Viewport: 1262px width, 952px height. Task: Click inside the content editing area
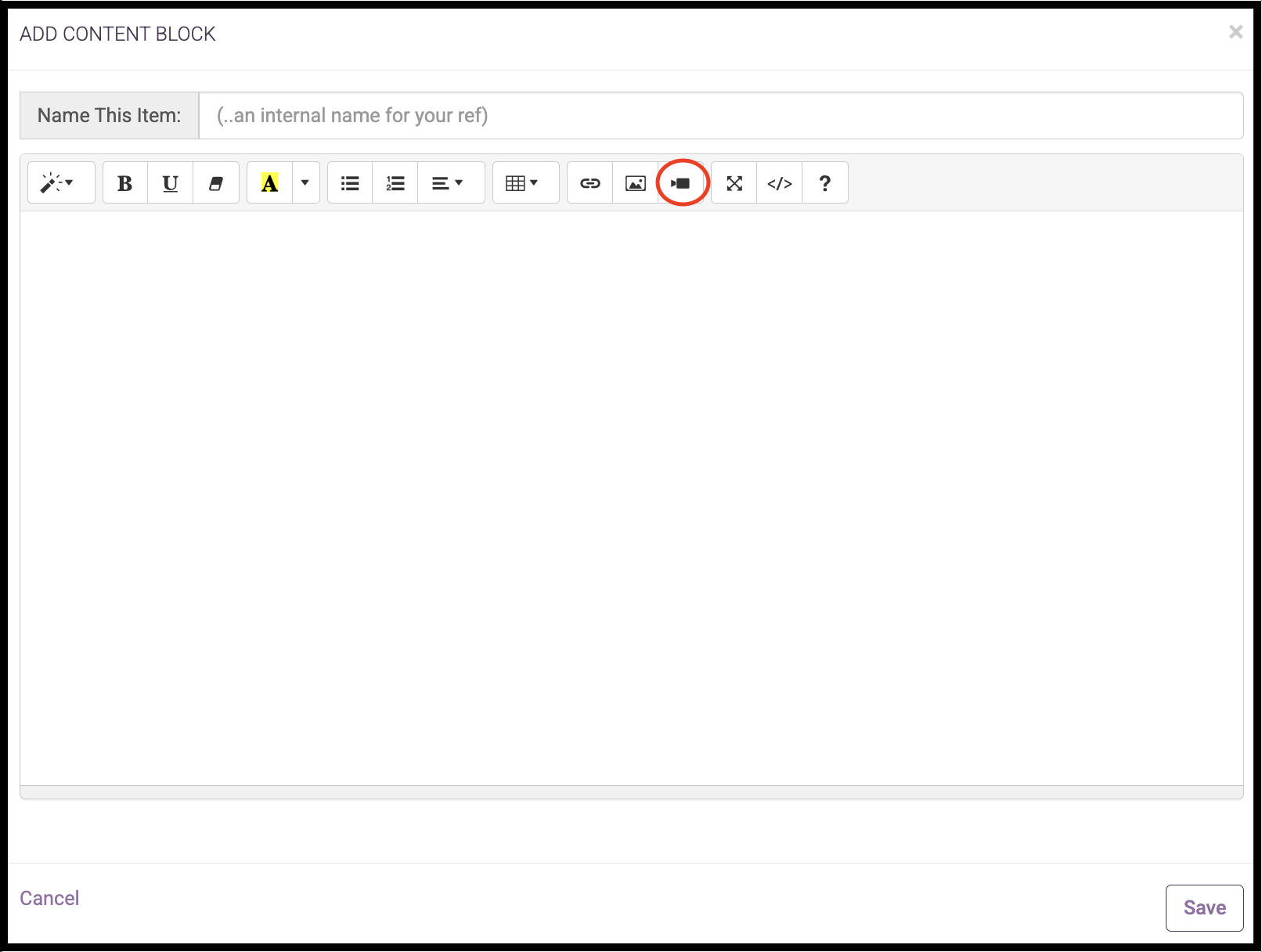[x=632, y=498]
